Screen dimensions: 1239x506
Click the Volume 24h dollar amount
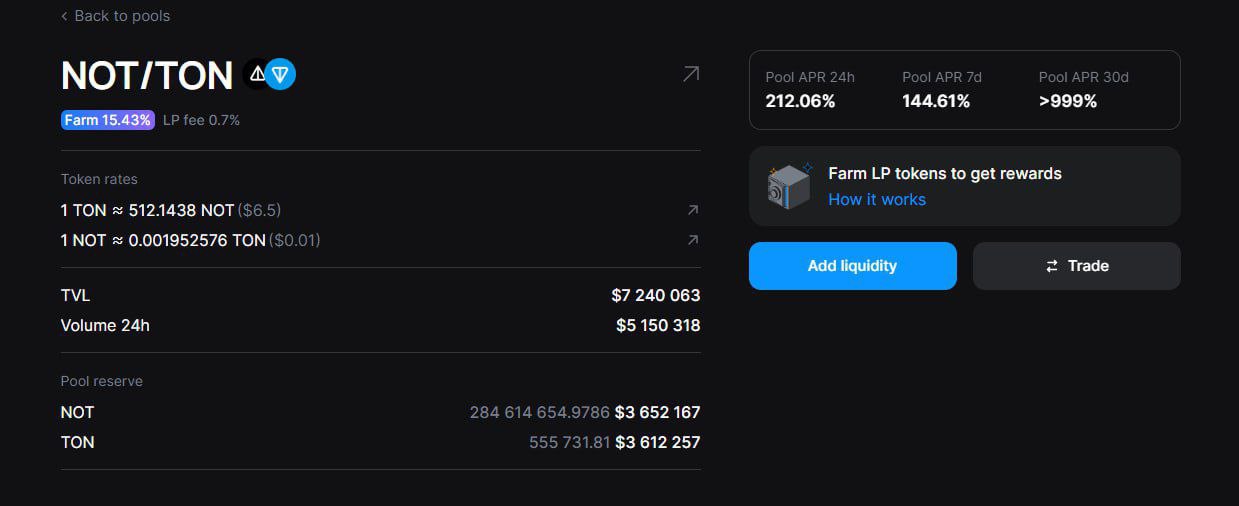[657, 325]
